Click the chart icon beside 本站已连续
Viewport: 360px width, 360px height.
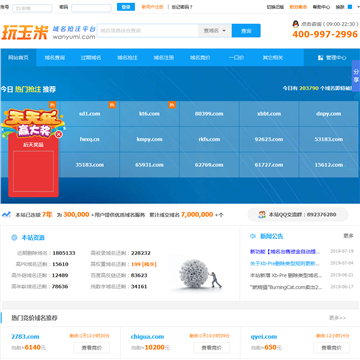coord(6,215)
